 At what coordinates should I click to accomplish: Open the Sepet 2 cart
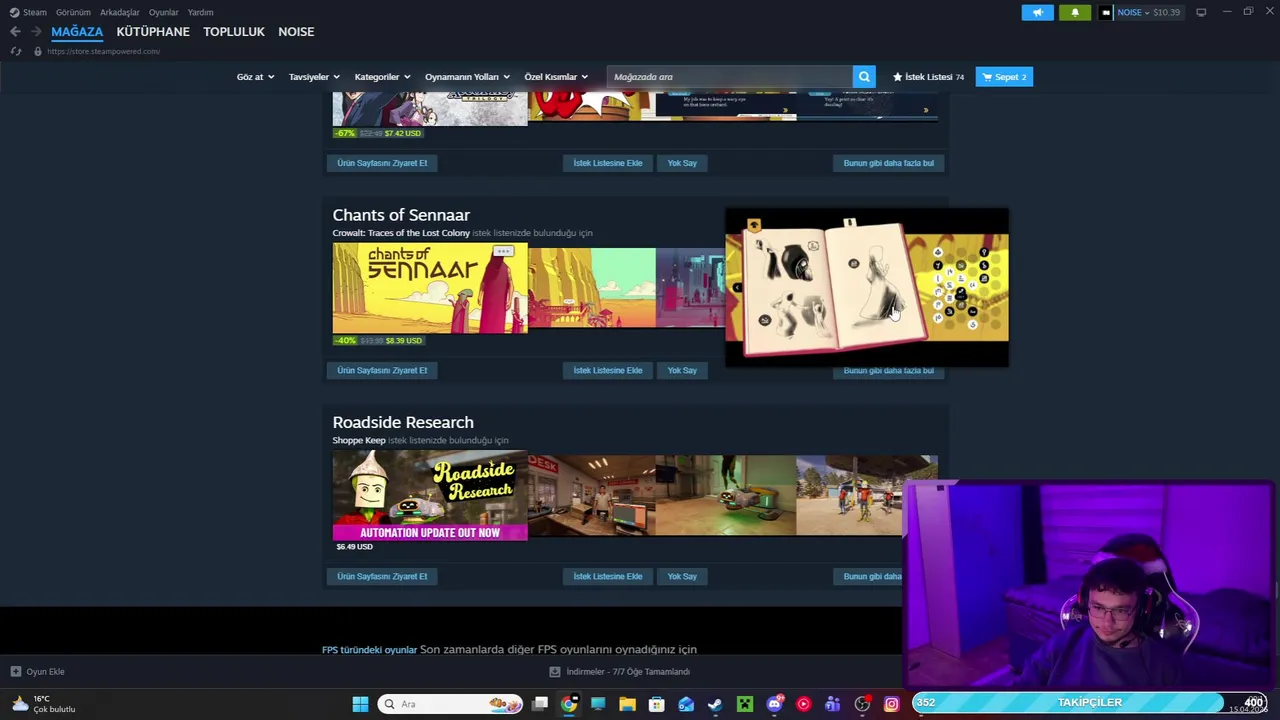pyautogui.click(x=1004, y=77)
